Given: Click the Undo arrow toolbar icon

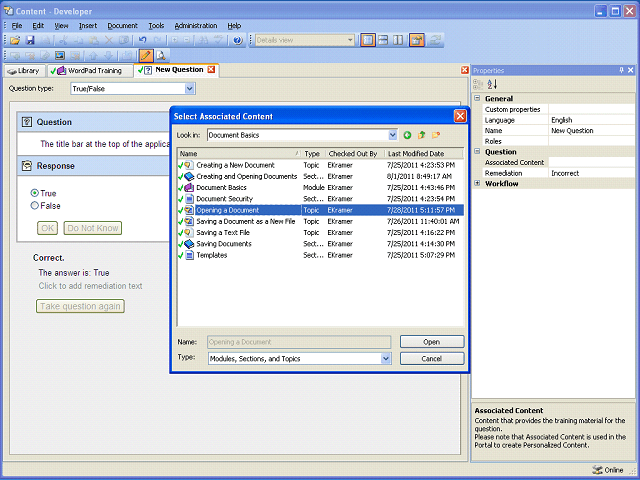Looking at the screenshot, I should click(x=142, y=40).
